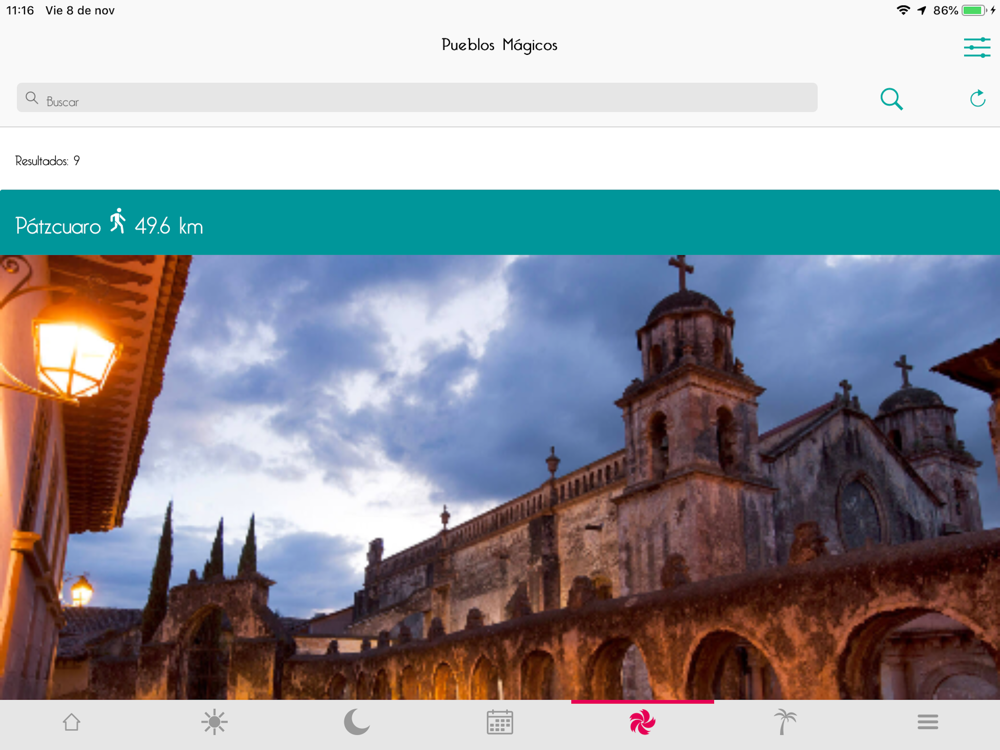Screen dimensions: 1000x750
Task: Refresh the results with the reload icon
Action: 977,98
